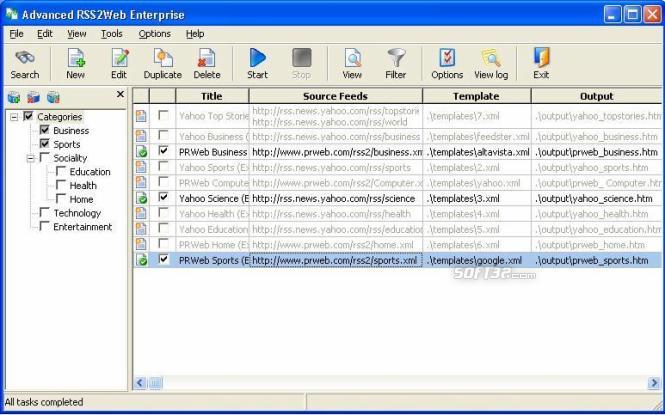Click the task icon of PRWeb Computer row

[141, 182]
